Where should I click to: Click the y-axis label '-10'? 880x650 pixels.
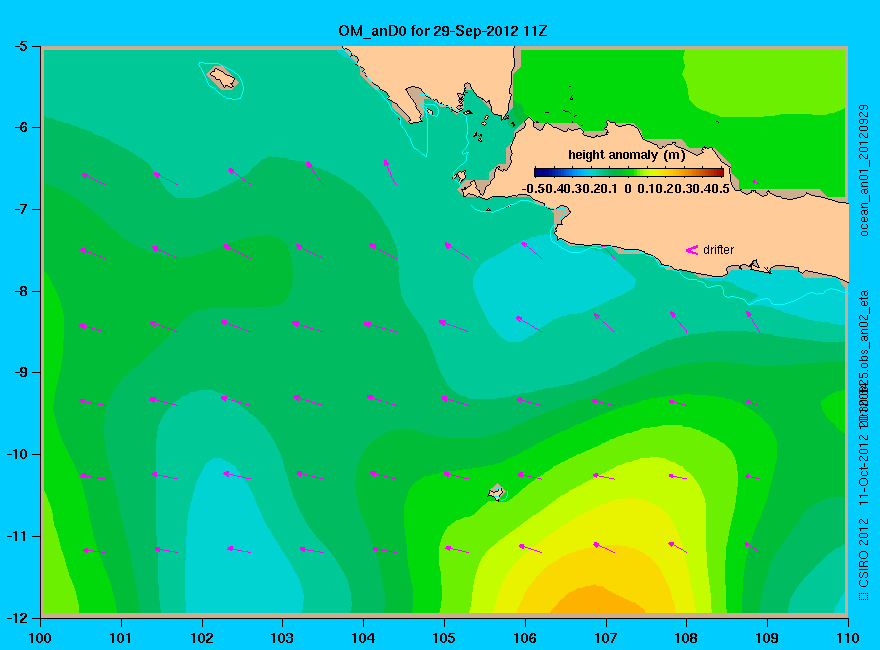click(x=16, y=454)
